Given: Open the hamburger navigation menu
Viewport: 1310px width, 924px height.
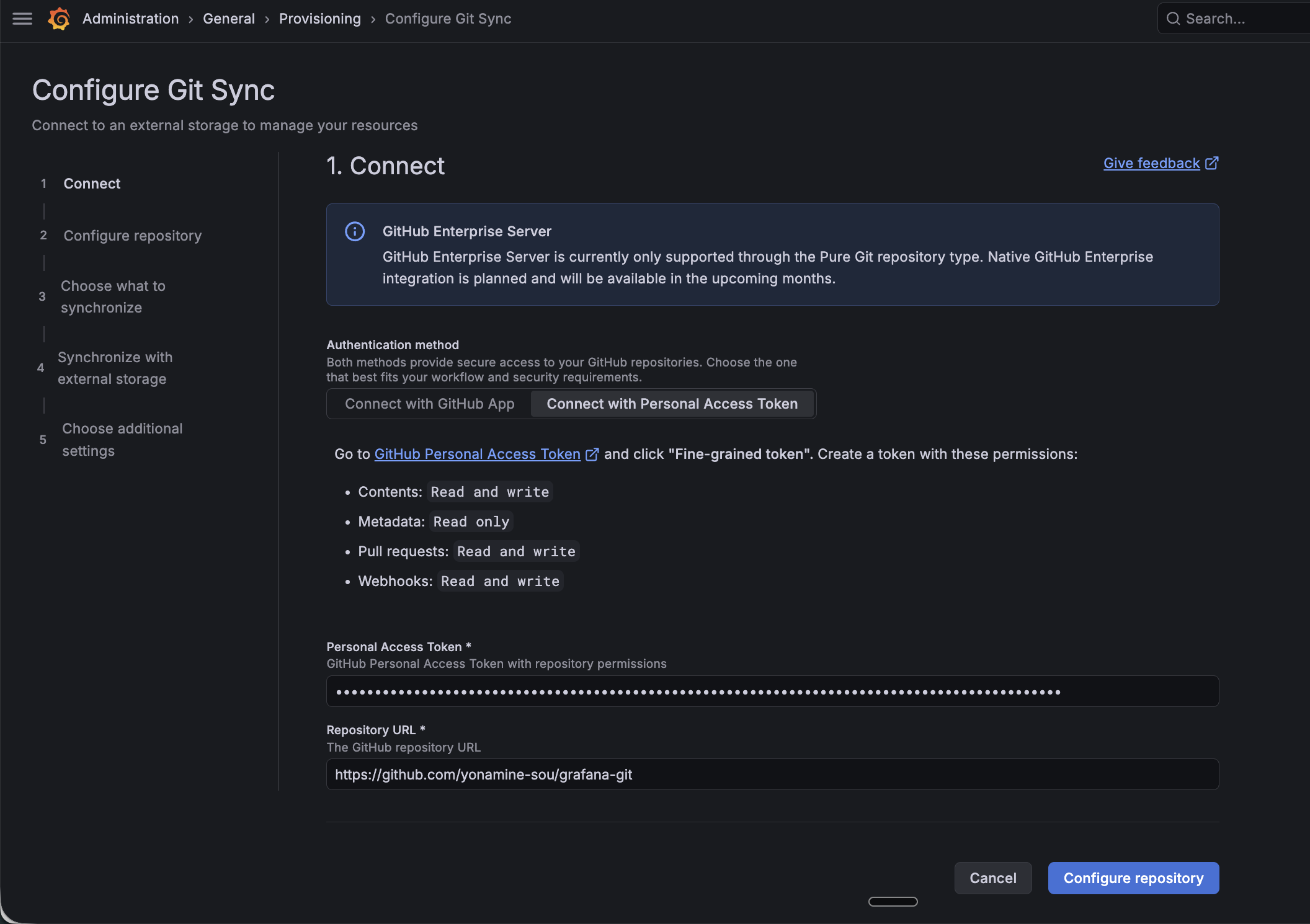Looking at the screenshot, I should pos(22,19).
